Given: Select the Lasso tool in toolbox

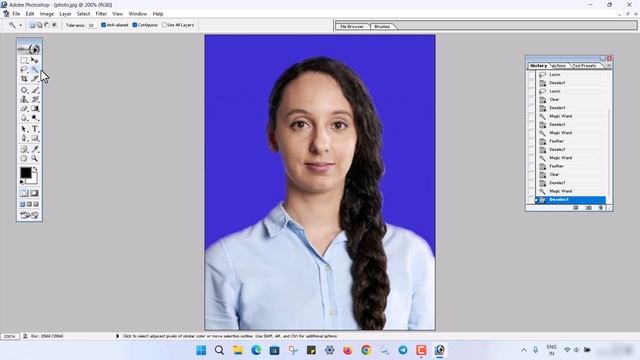Looking at the screenshot, I should coord(24,69).
